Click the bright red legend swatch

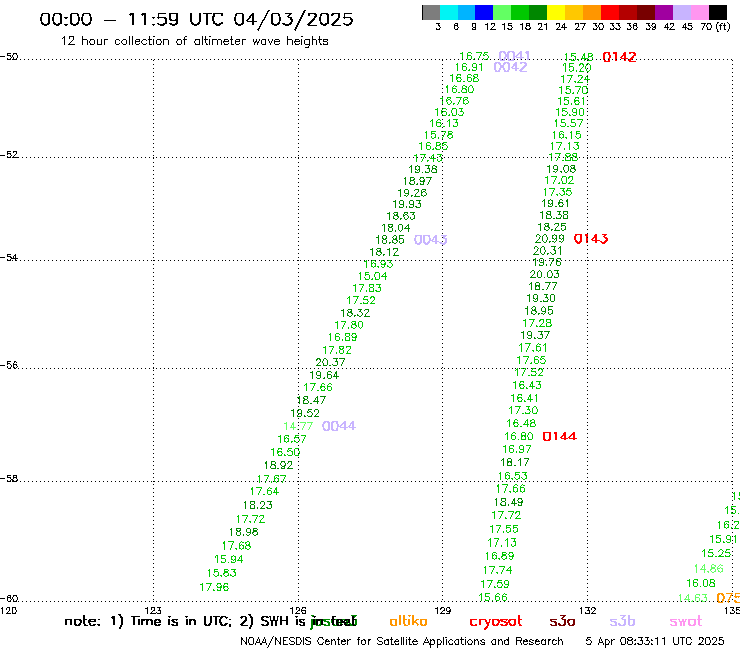[610, 12]
